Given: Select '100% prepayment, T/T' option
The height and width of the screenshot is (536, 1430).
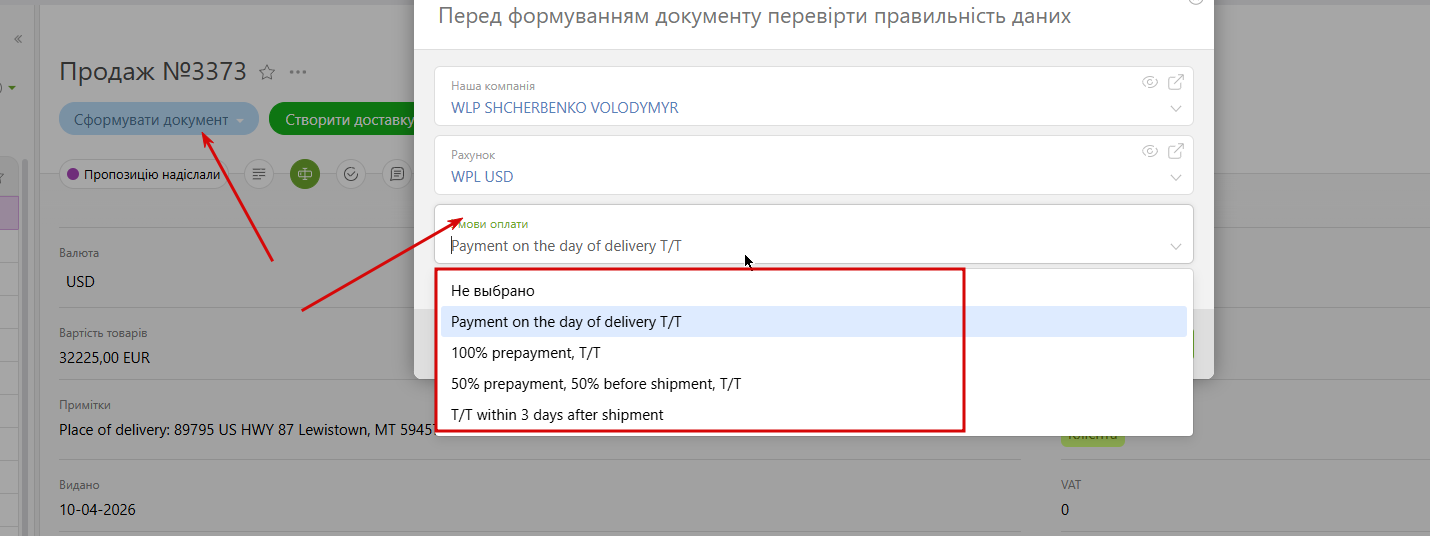Looking at the screenshot, I should point(525,353).
